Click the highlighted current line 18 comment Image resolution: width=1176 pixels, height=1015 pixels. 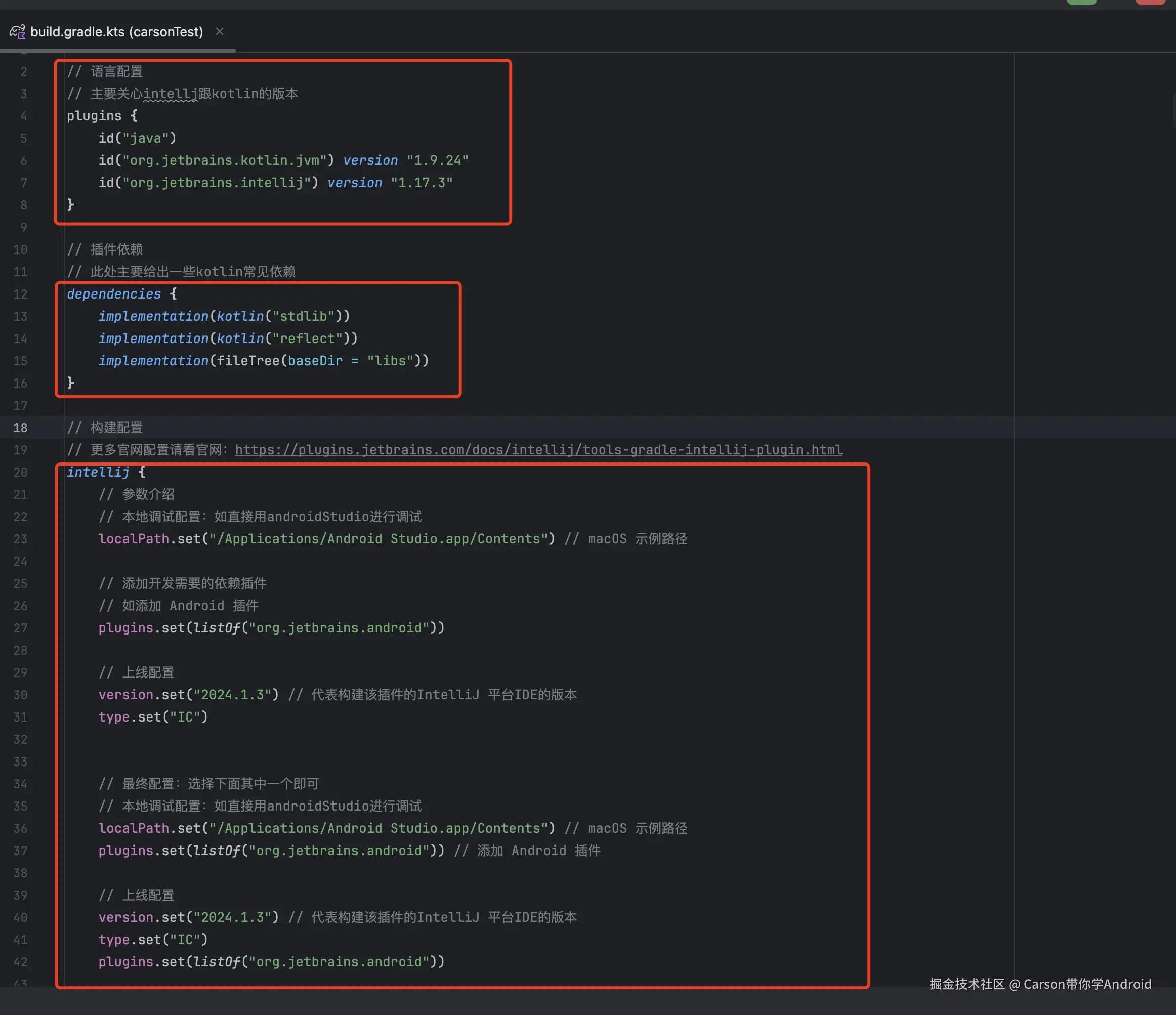[x=105, y=428]
